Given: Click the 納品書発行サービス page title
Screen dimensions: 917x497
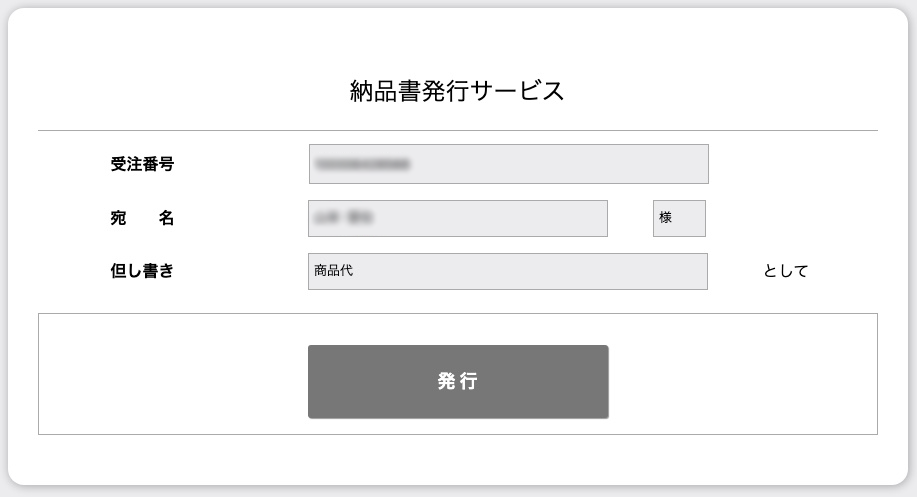Looking at the screenshot, I should pos(457,91).
